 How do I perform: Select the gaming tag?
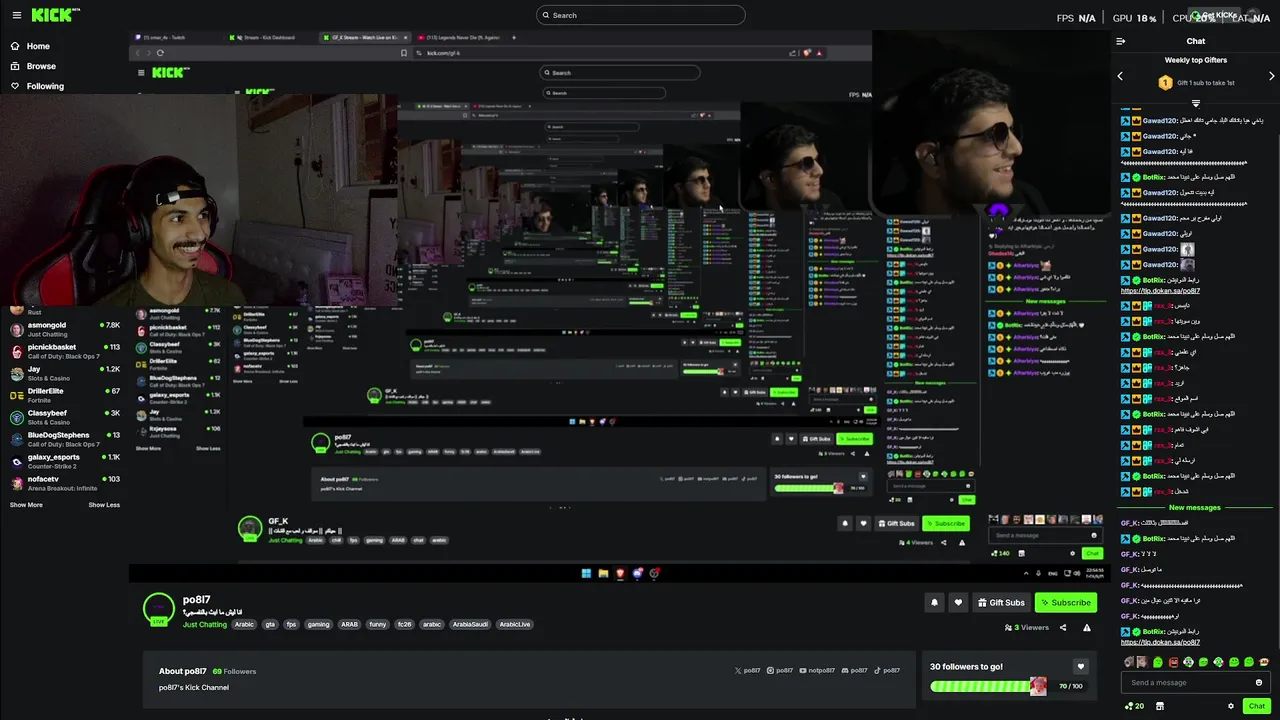[318, 624]
